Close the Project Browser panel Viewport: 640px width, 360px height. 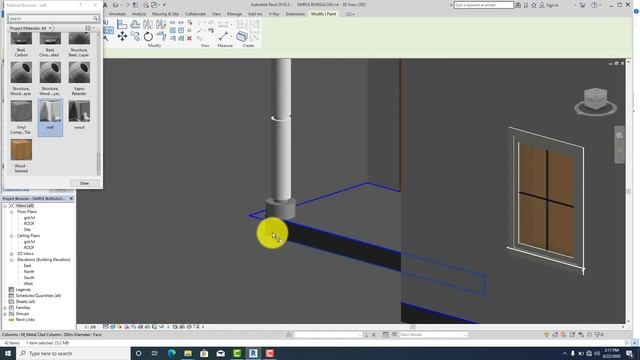tap(71, 198)
